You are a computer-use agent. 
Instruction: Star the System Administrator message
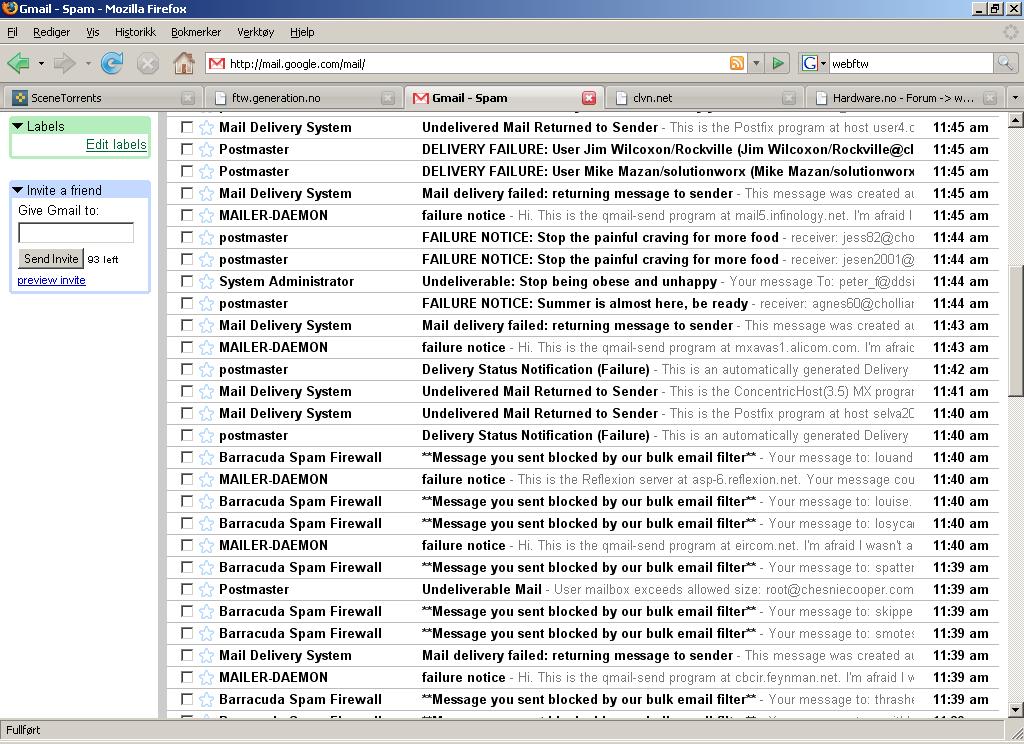click(x=206, y=282)
